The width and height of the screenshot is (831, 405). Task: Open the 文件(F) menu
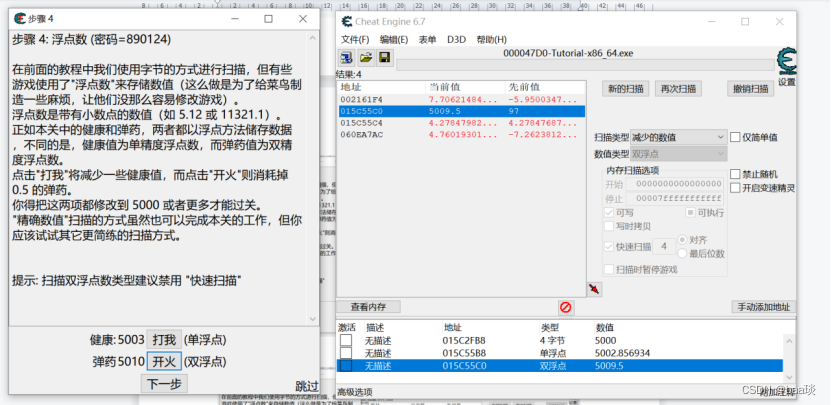coord(355,40)
